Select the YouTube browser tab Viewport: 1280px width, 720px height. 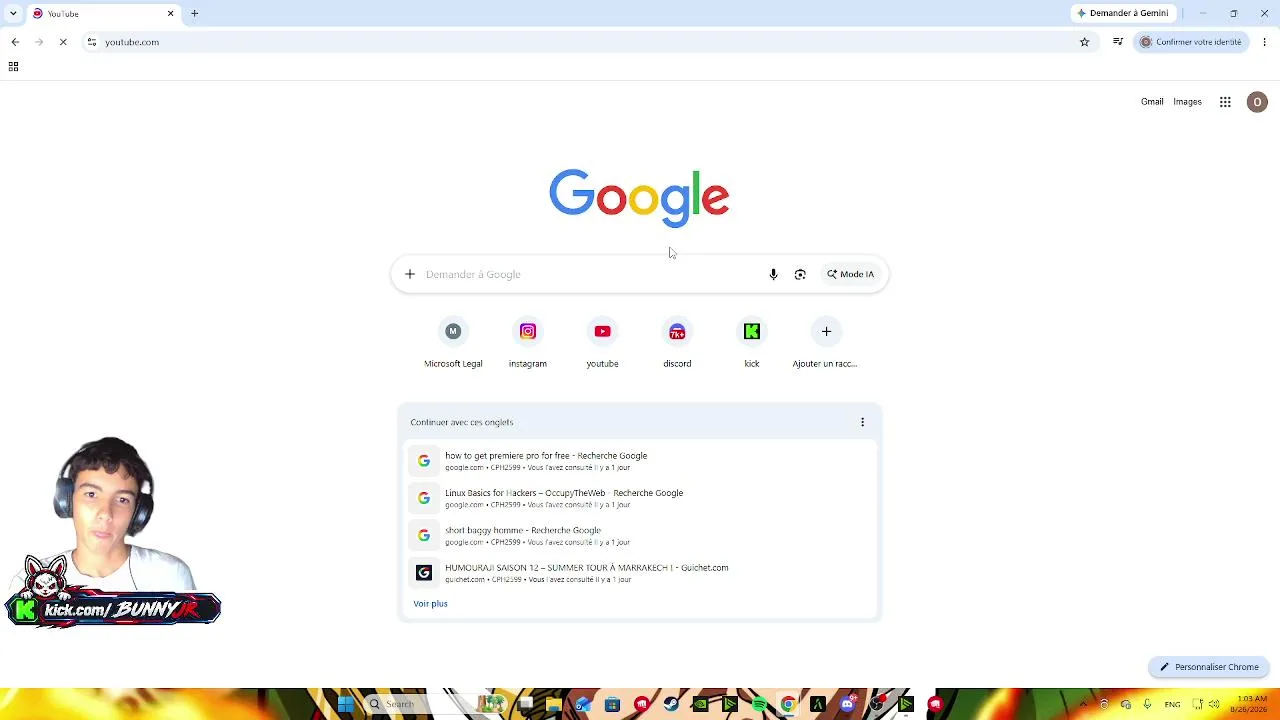(102, 13)
